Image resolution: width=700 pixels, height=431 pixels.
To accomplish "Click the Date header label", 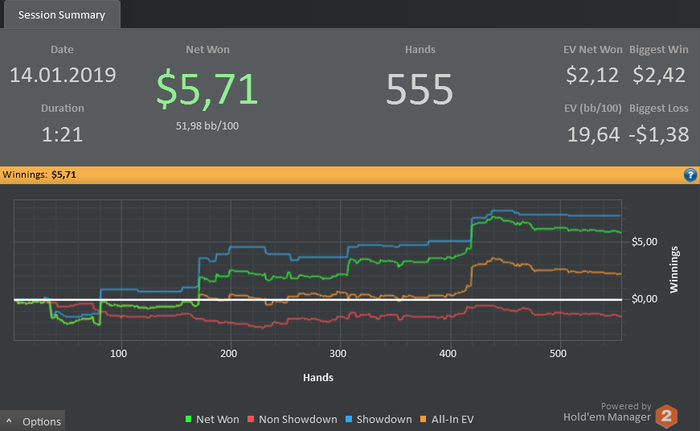I will 62,50.
